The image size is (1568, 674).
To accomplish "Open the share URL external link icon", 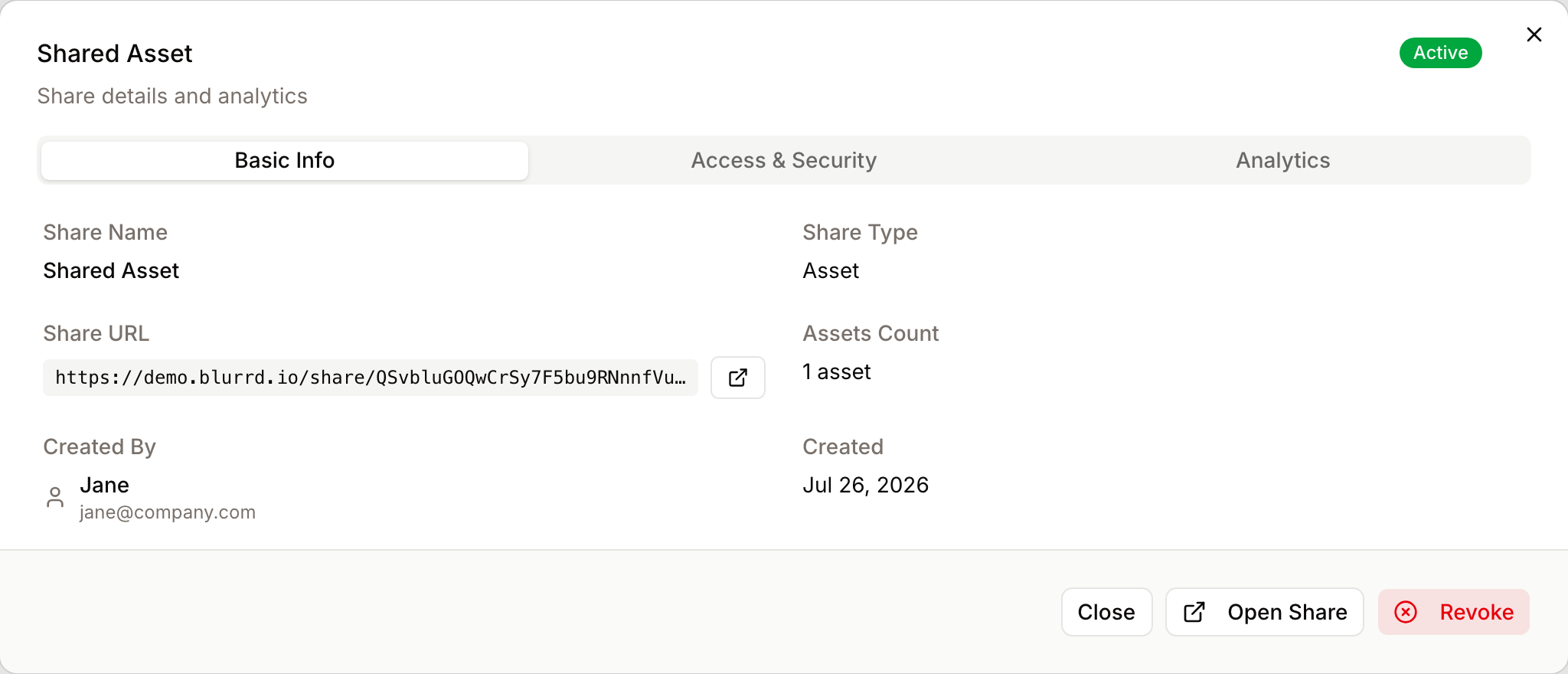I will coord(738,378).
